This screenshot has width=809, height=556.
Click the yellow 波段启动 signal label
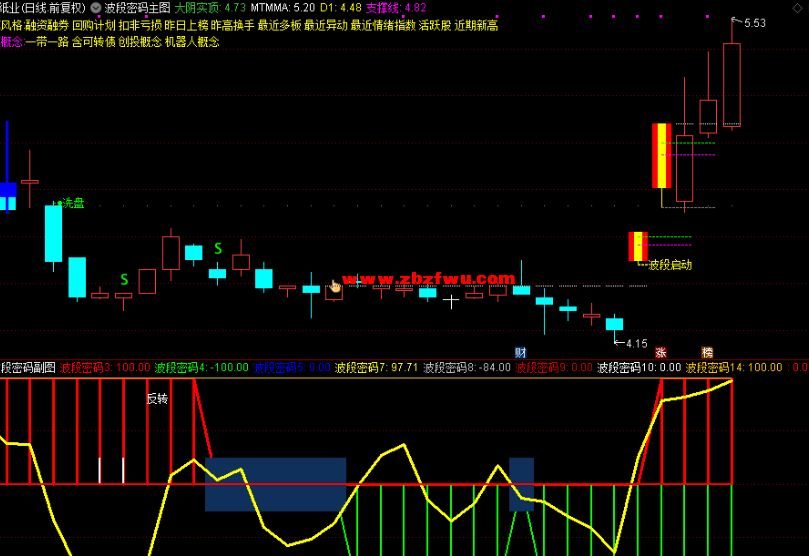670,265
